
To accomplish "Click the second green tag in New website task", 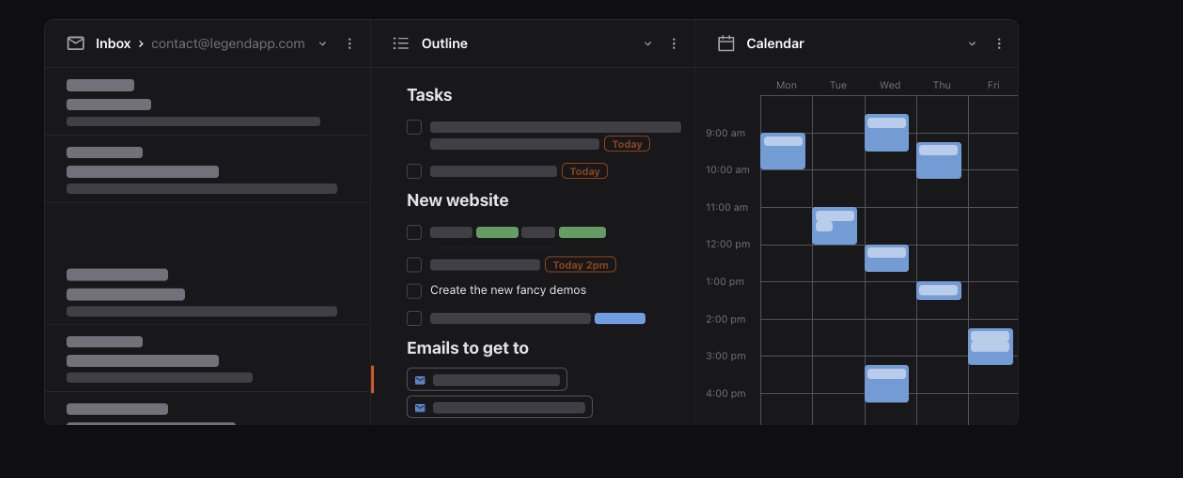I will click(x=582, y=232).
